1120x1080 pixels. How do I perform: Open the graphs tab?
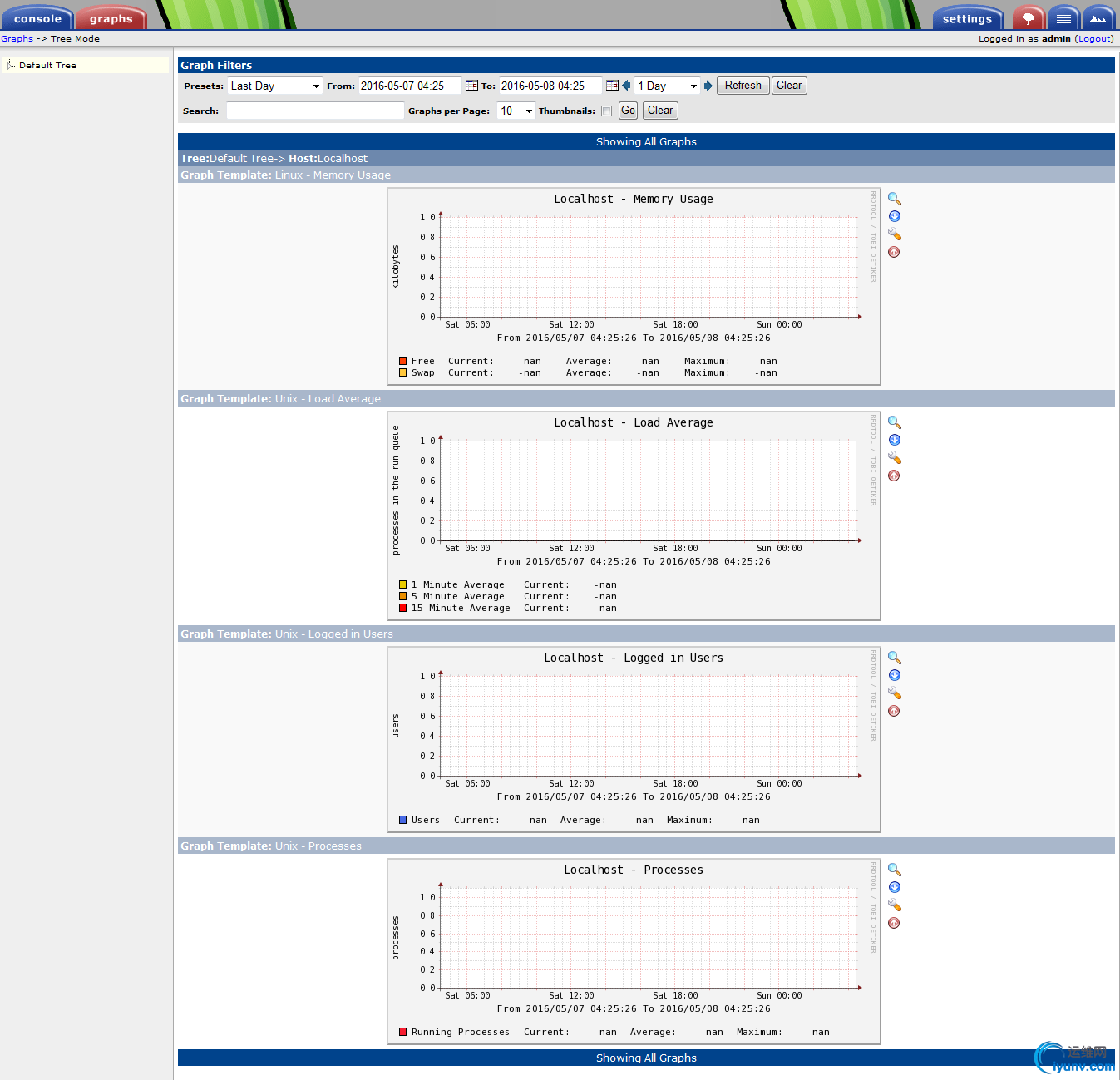tap(111, 18)
